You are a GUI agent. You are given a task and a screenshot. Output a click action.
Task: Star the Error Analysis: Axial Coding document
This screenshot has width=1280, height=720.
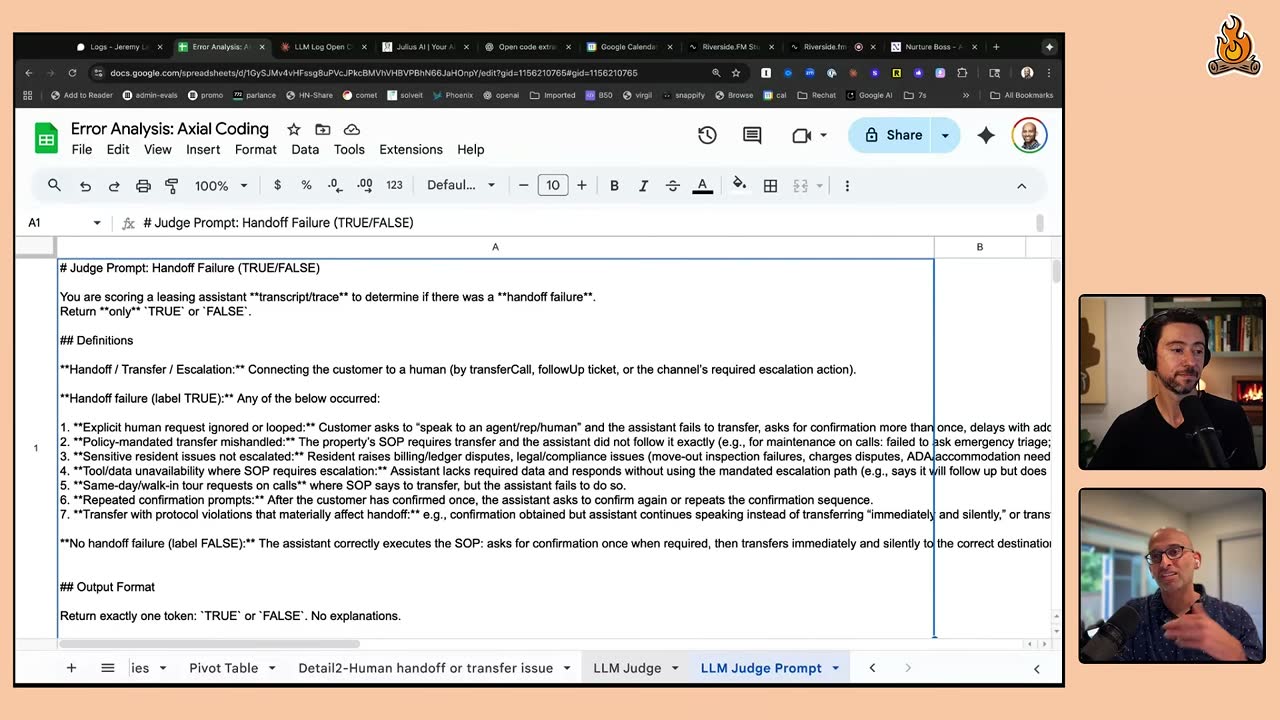click(294, 129)
